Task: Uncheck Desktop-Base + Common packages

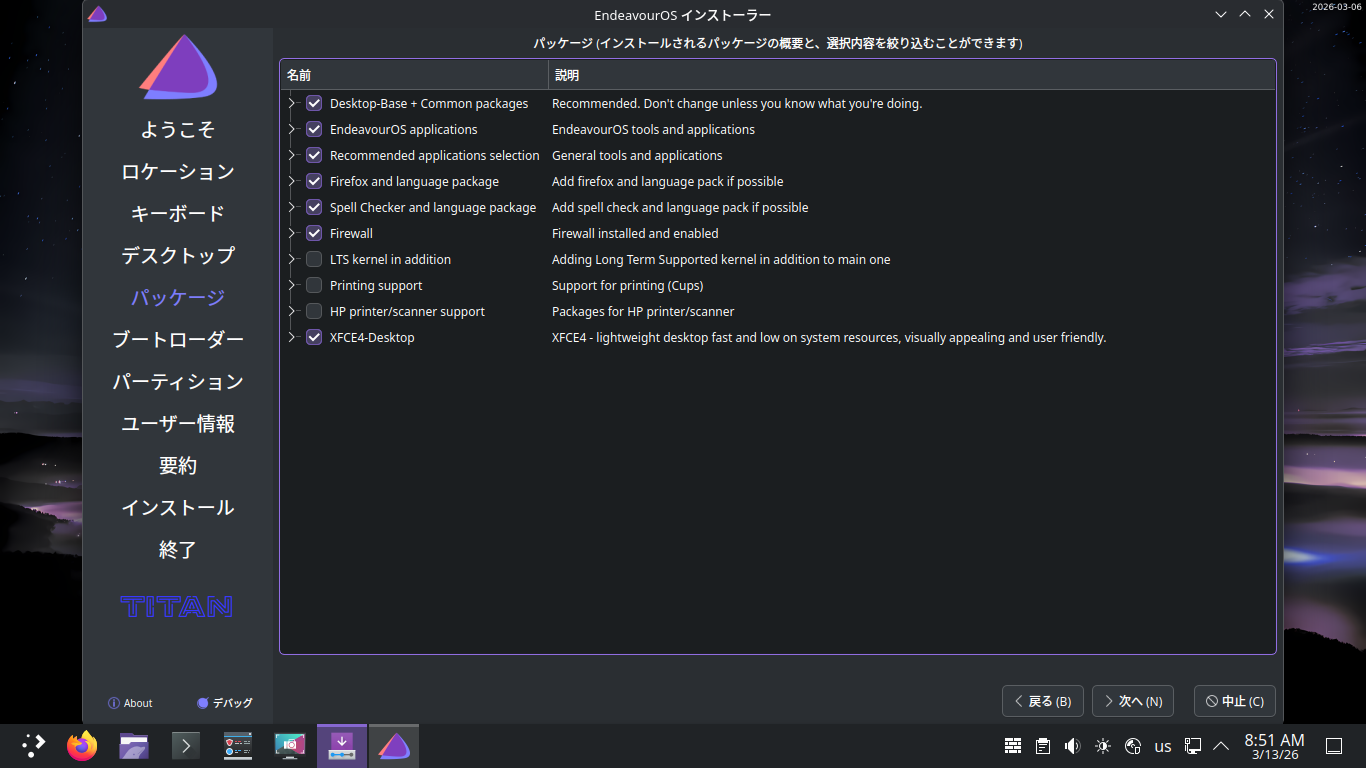Action: pos(314,103)
